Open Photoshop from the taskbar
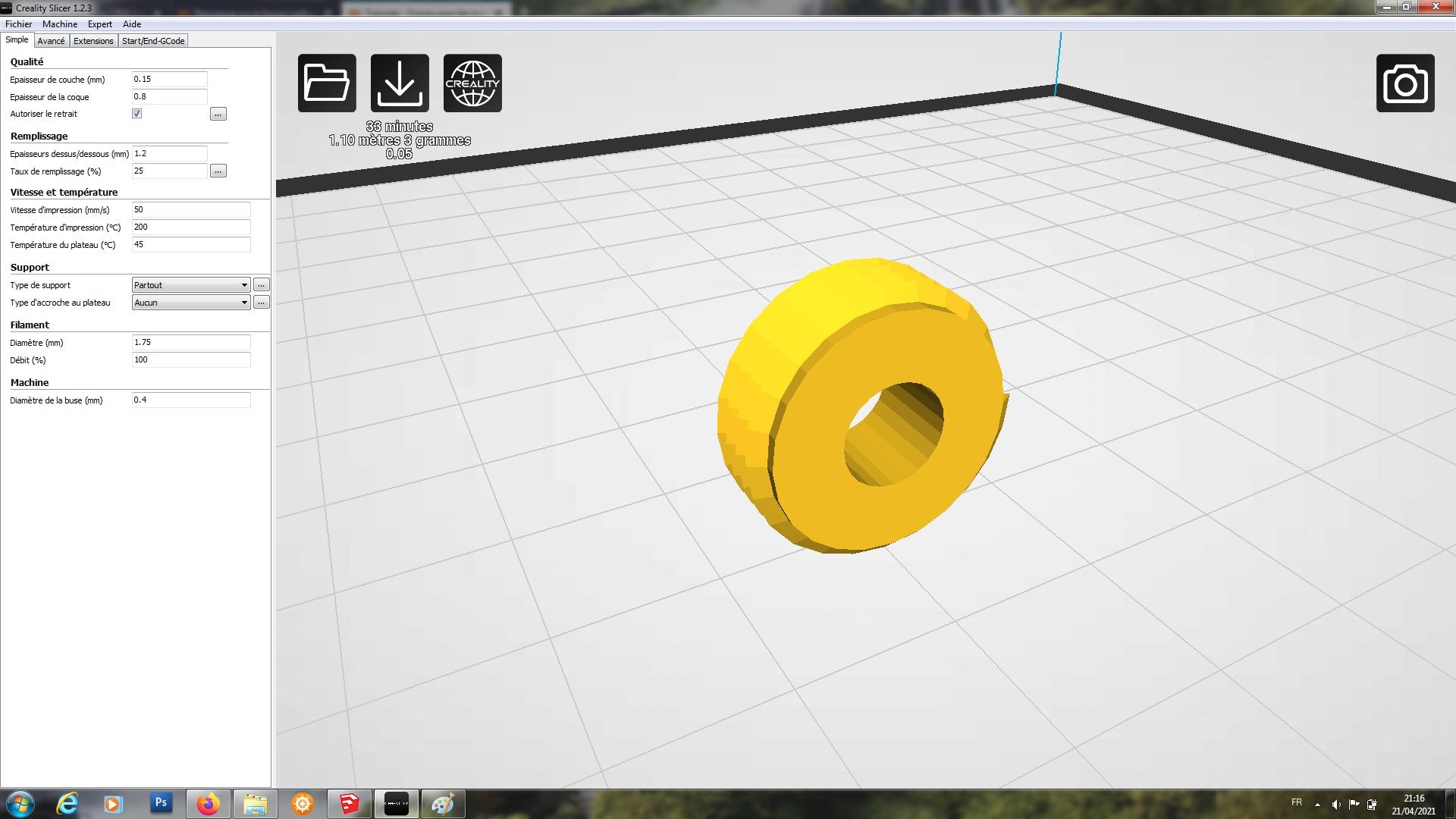 click(x=161, y=803)
